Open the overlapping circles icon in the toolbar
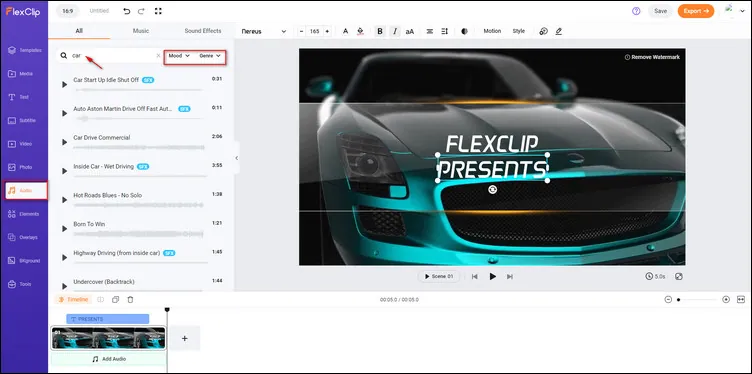 coord(543,31)
